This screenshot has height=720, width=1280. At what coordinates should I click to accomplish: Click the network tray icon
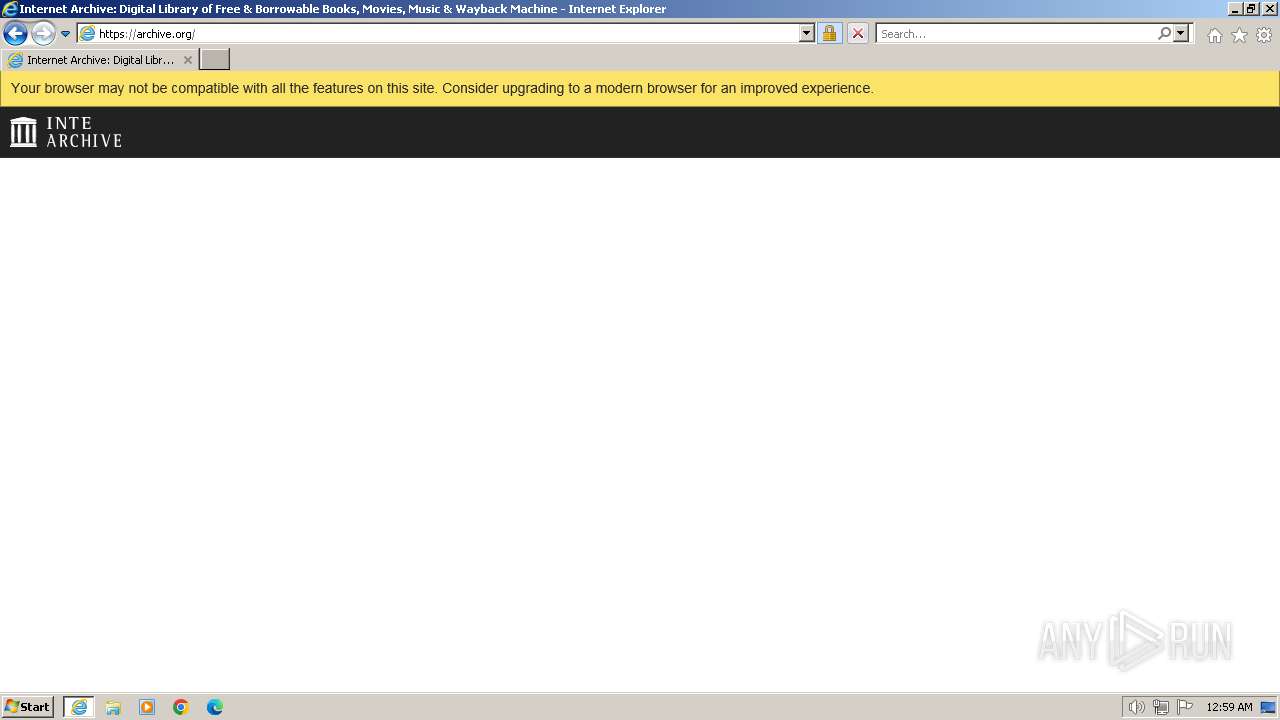pyautogui.click(x=1160, y=707)
